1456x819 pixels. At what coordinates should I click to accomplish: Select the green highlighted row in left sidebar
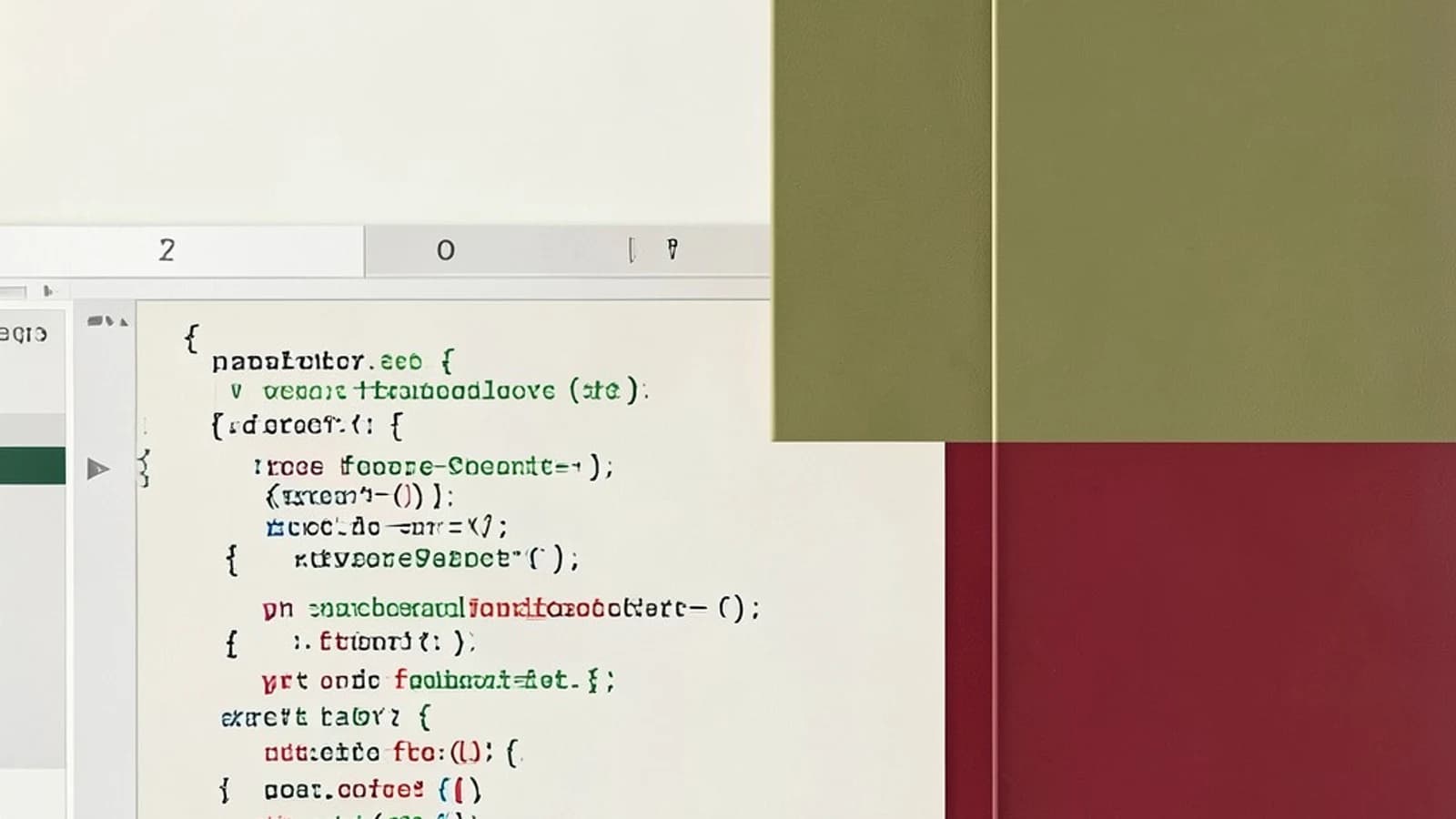33,465
